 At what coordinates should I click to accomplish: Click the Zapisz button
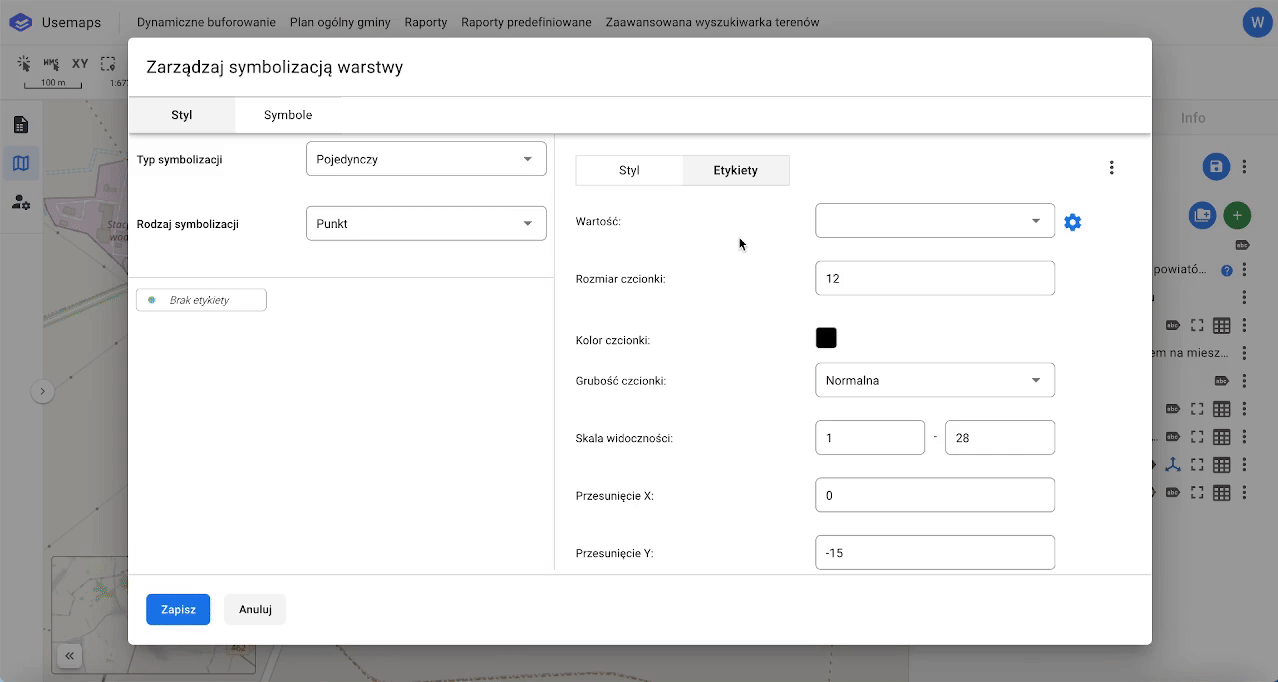178,609
